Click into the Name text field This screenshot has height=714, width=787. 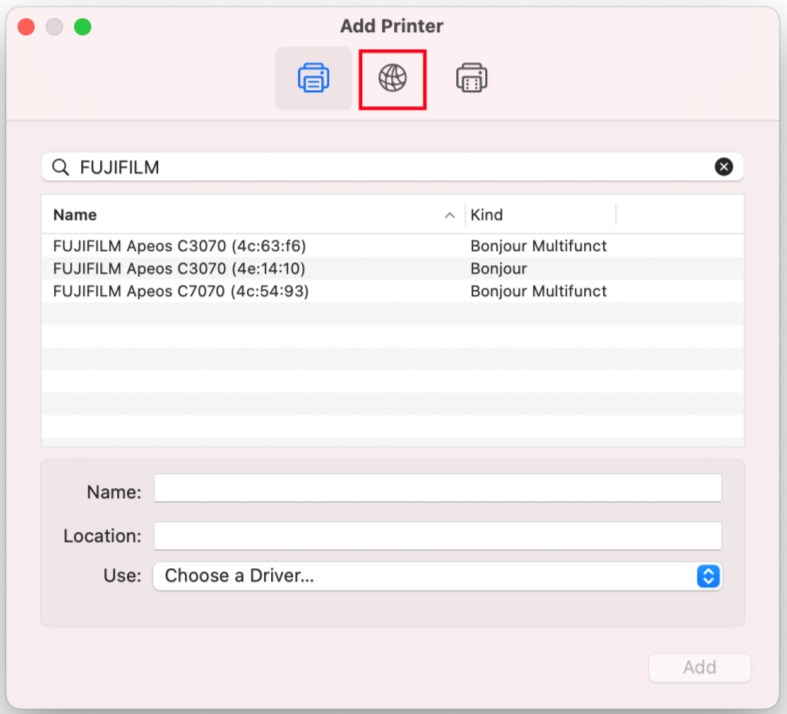tap(438, 488)
